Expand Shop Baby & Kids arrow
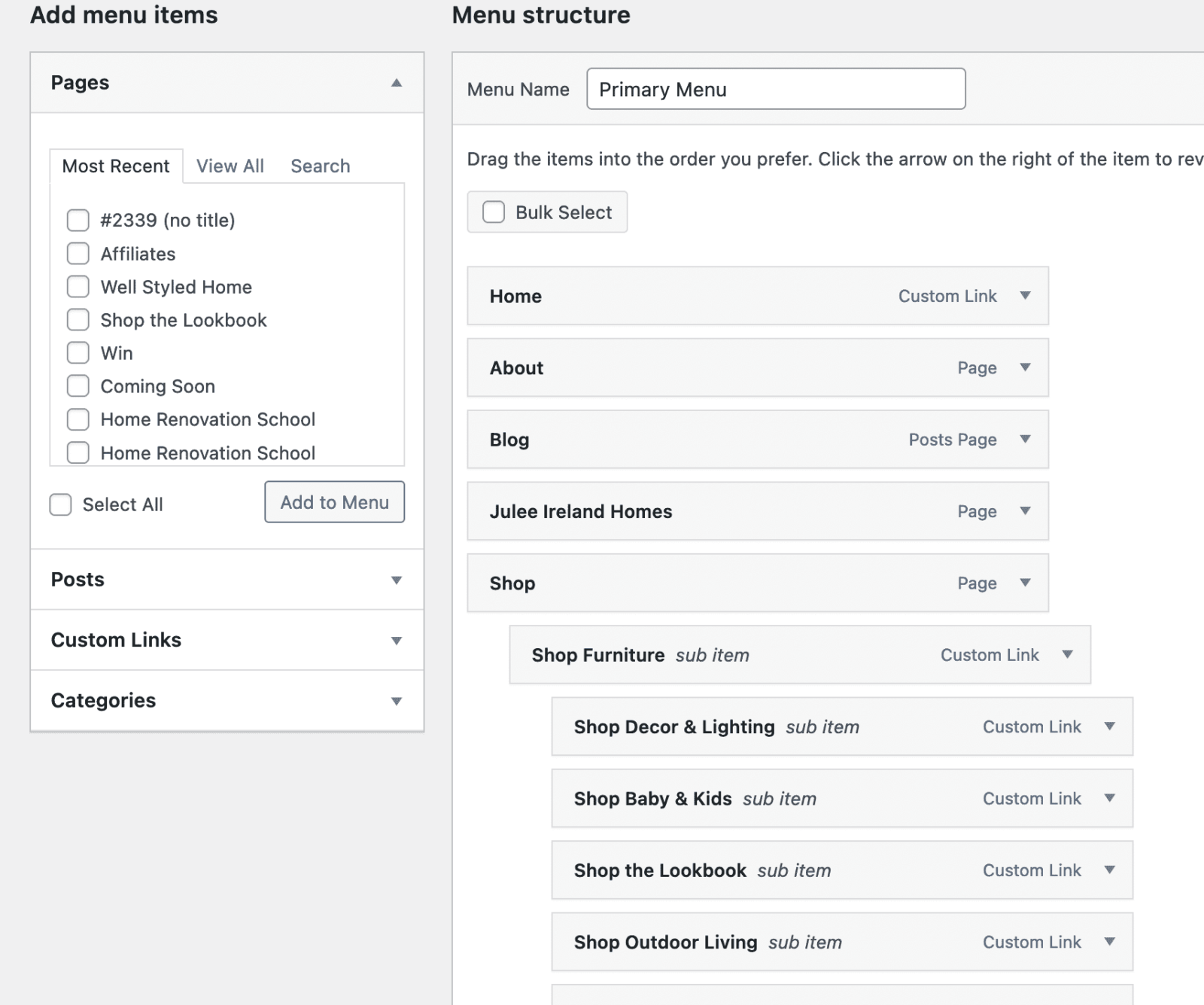 [1109, 798]
